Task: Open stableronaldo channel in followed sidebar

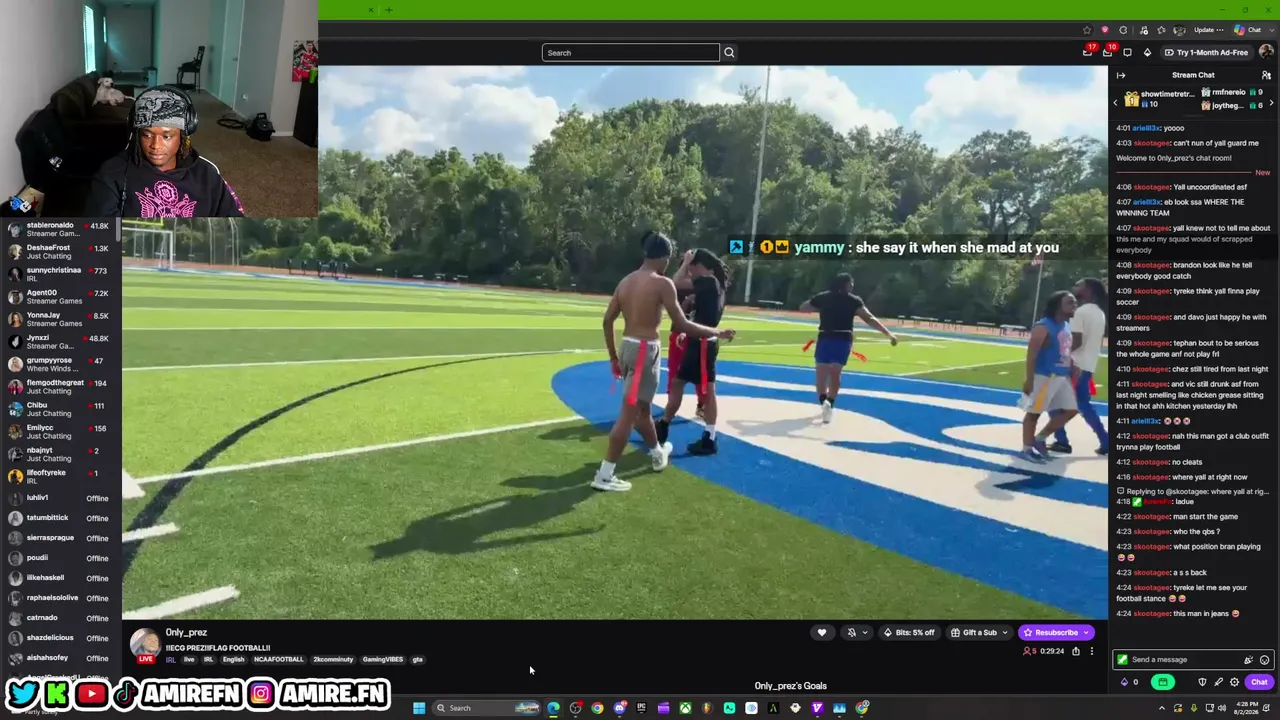Action: coord(60,230)
